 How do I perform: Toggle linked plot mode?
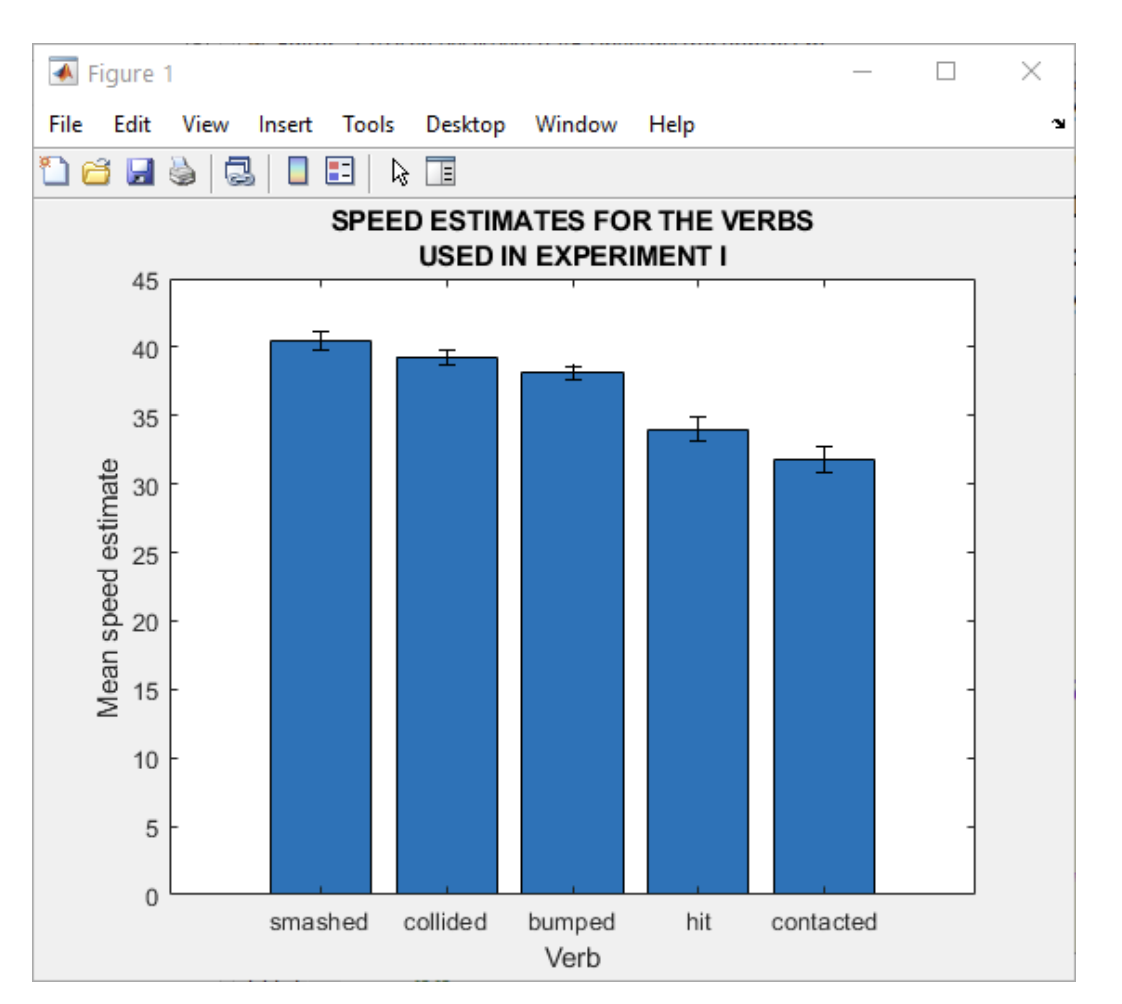tap(240, 172)
